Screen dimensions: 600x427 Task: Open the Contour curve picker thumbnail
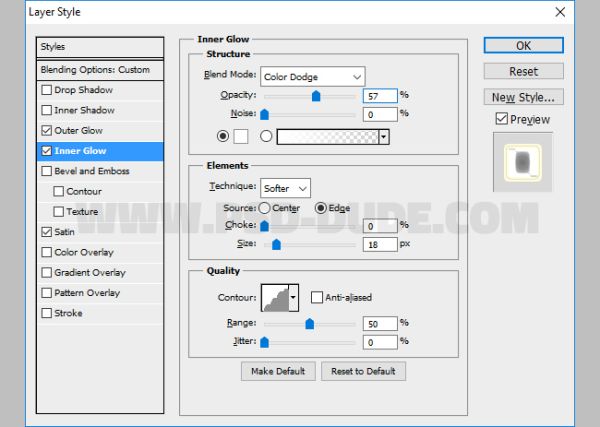(x=275, y=297)
